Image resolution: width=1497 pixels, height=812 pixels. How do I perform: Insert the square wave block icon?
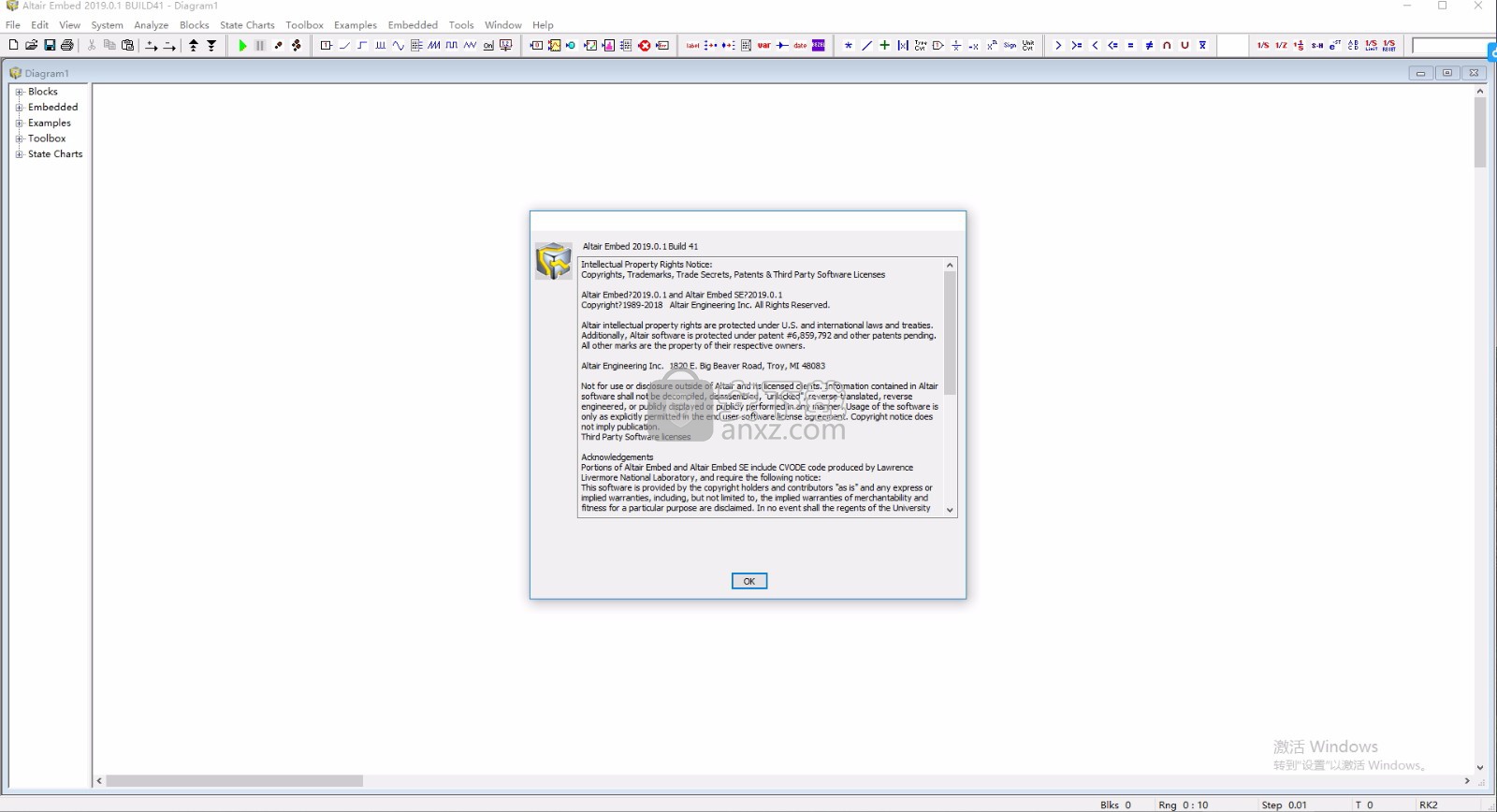click(452, 45)
